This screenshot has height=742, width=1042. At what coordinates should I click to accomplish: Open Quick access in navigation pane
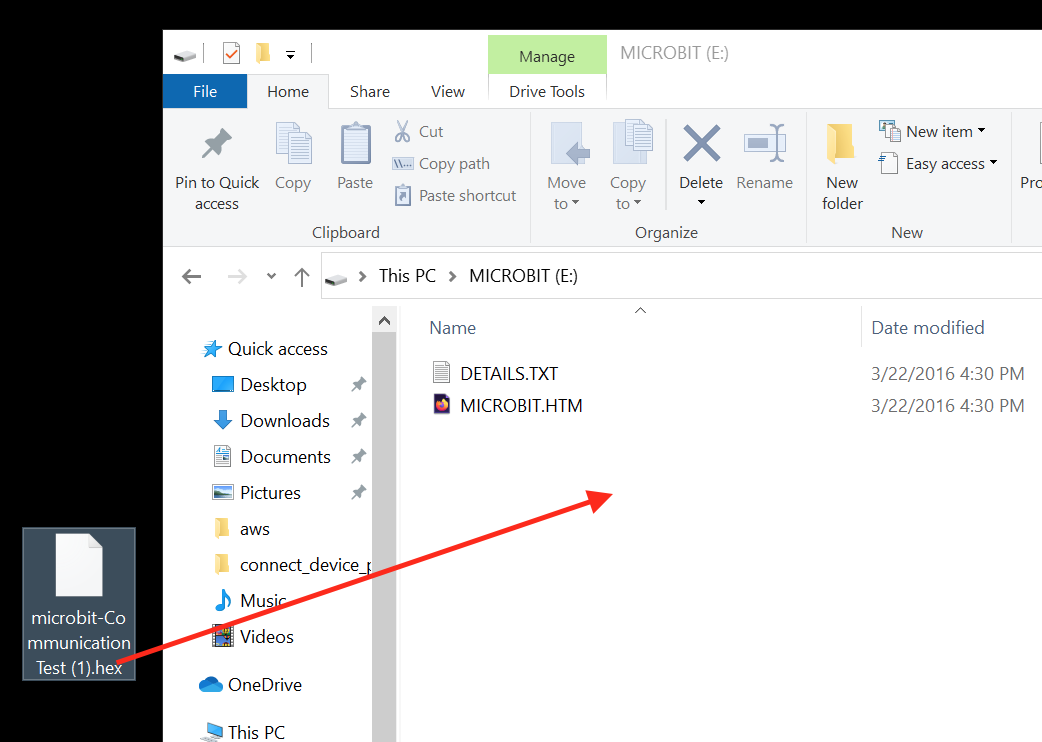tap(278, 349)
